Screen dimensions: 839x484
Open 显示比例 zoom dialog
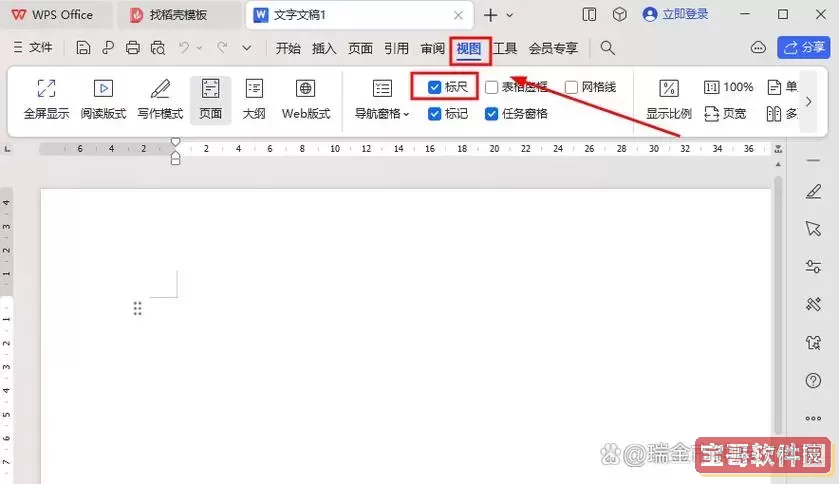pos(668,99)
